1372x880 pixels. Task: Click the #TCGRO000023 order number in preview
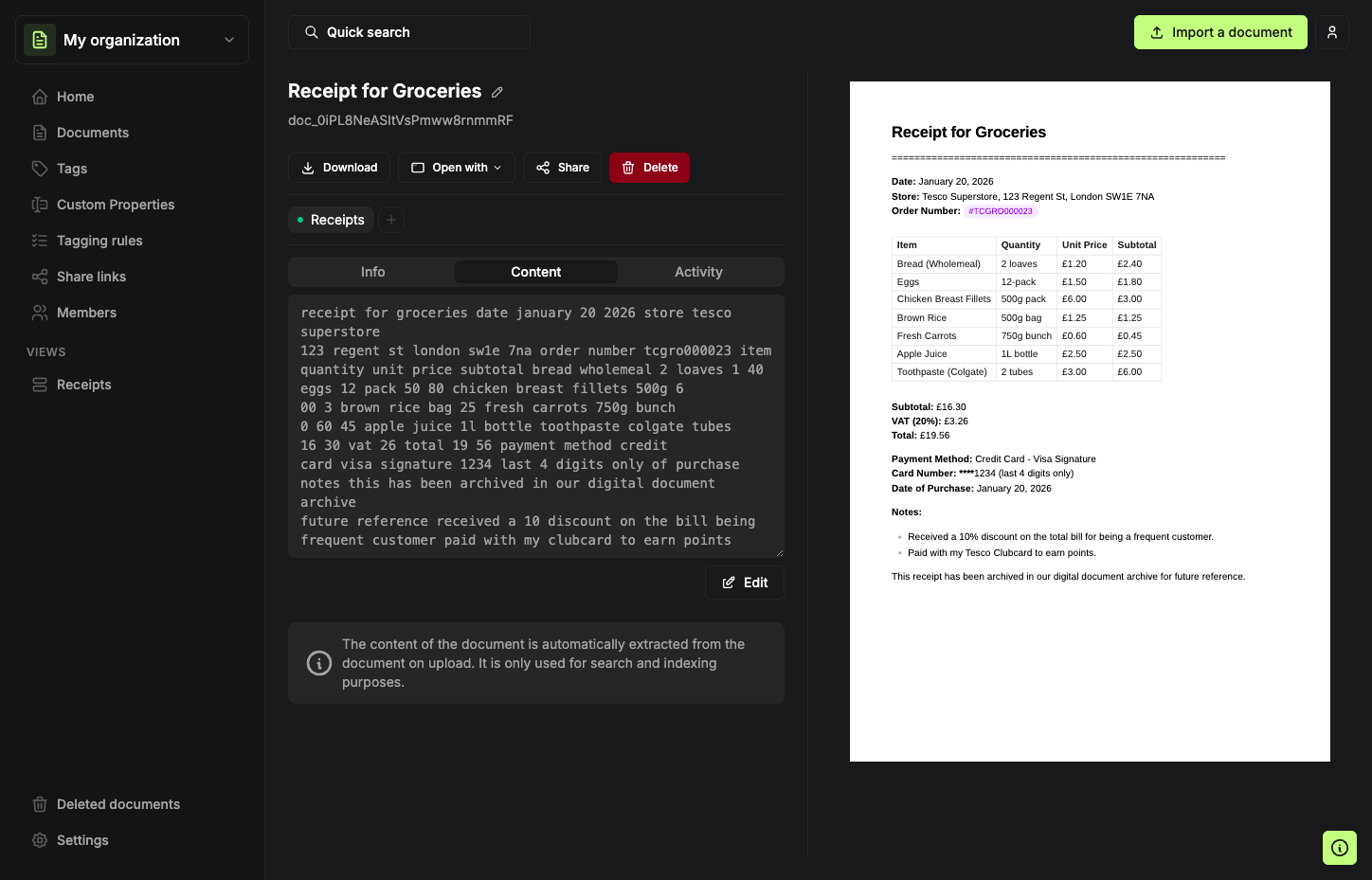click(1001, 211)
